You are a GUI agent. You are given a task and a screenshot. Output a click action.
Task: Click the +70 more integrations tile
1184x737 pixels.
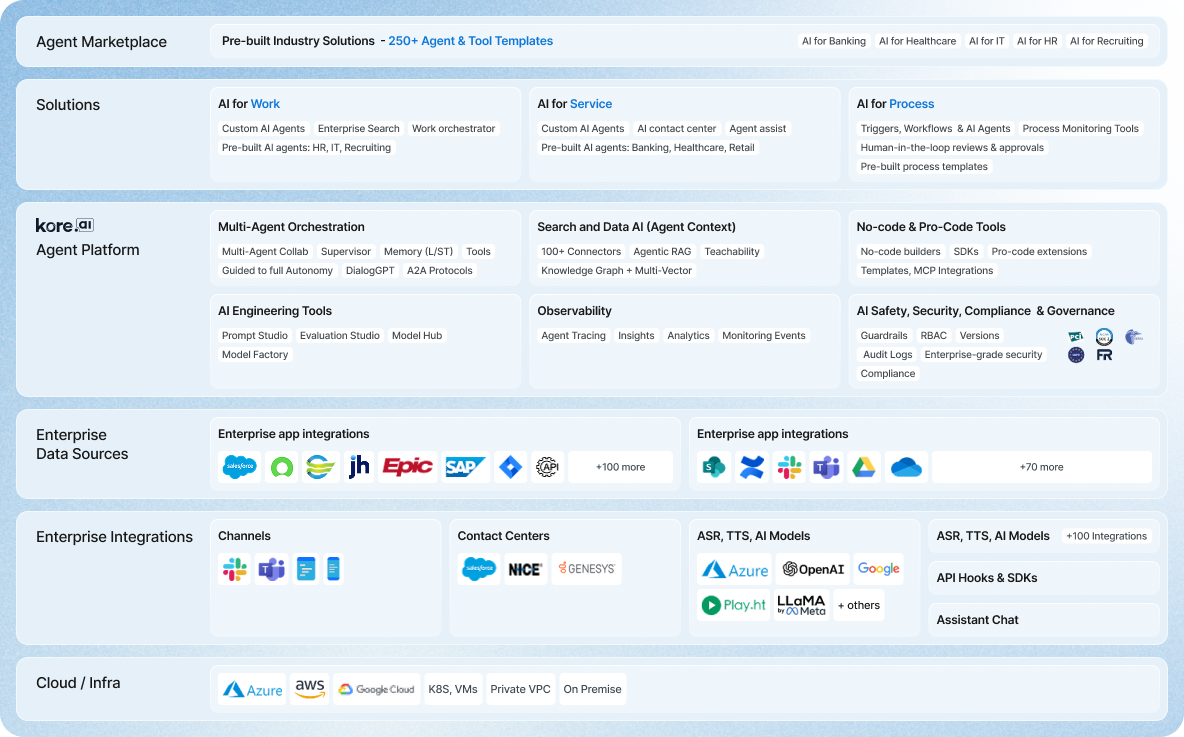coord(1041,467)
